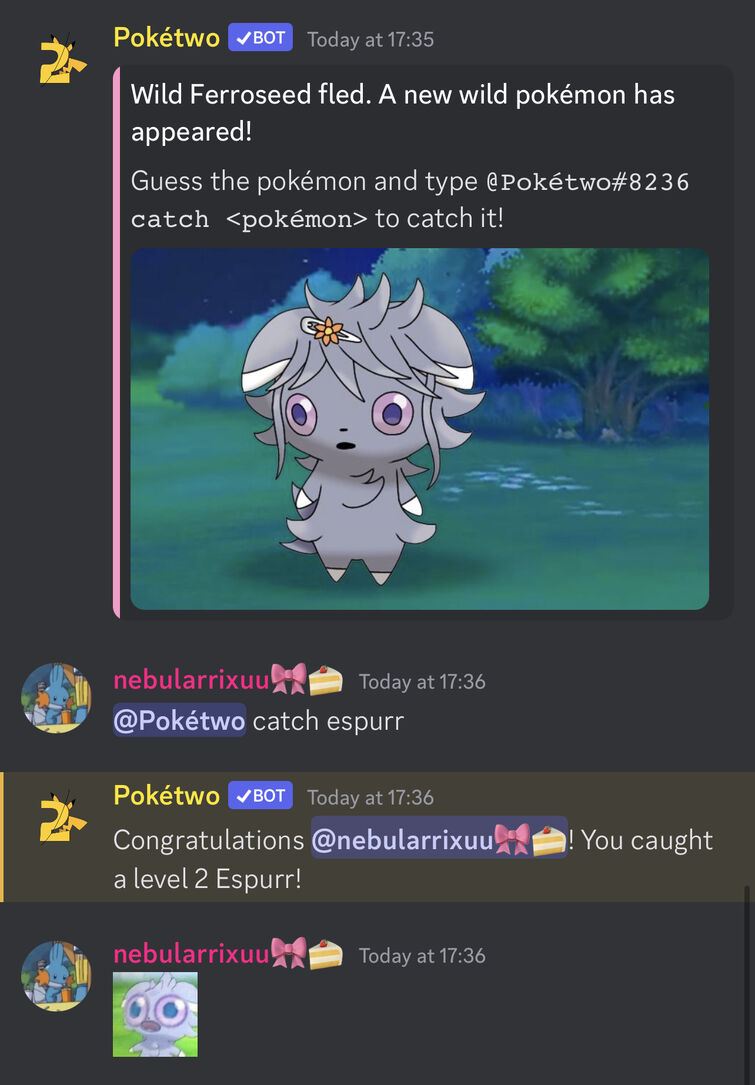Viewport: 755px width, 1085px height.
Task: Click nebularrixuu avatar on last message
Action: [57, 975]
